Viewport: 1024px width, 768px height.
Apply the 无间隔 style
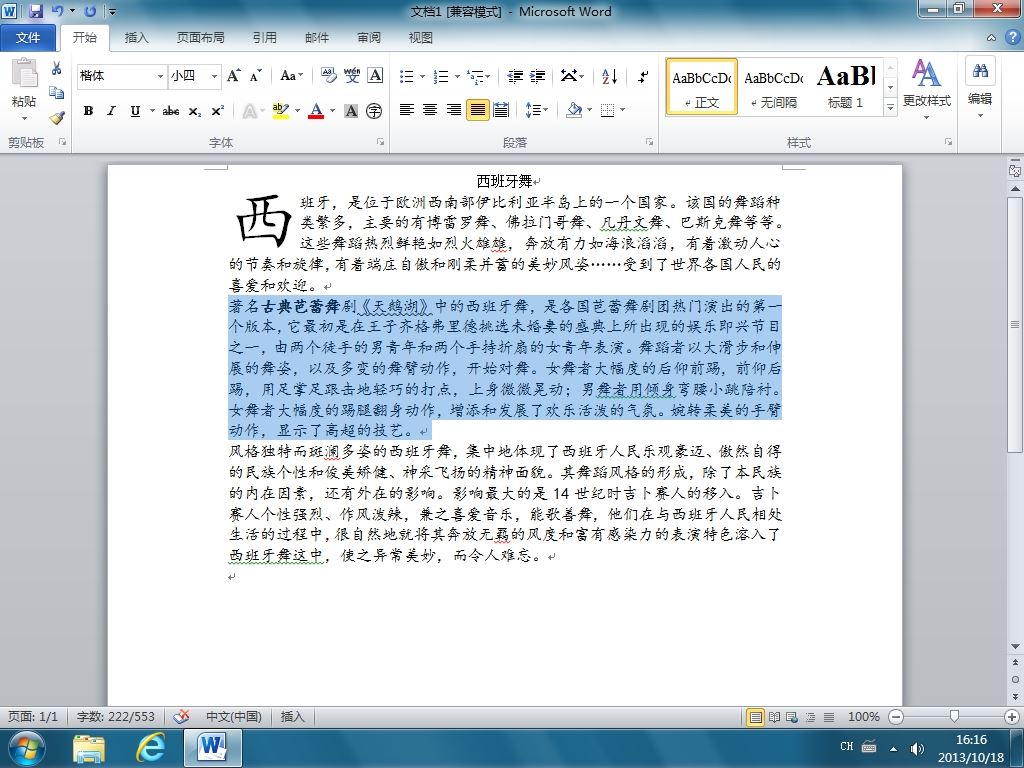(774, 87)
